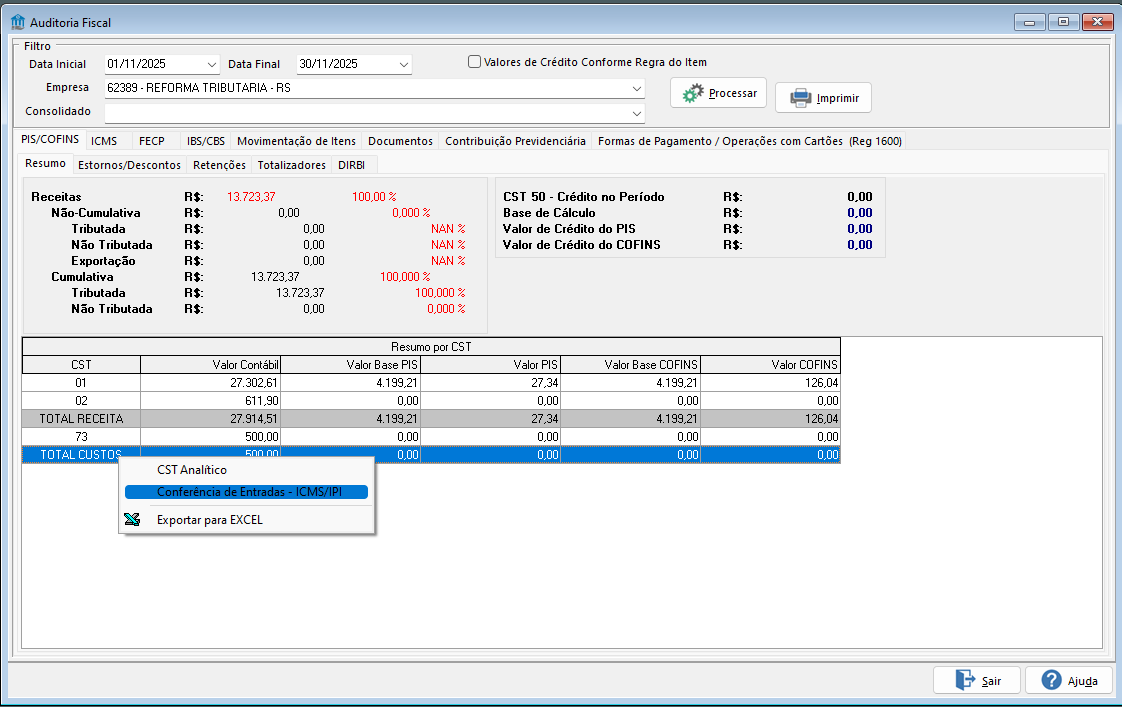Select CST Analítico from context menu
1122x707 pixels.
[x=192, y=470]
